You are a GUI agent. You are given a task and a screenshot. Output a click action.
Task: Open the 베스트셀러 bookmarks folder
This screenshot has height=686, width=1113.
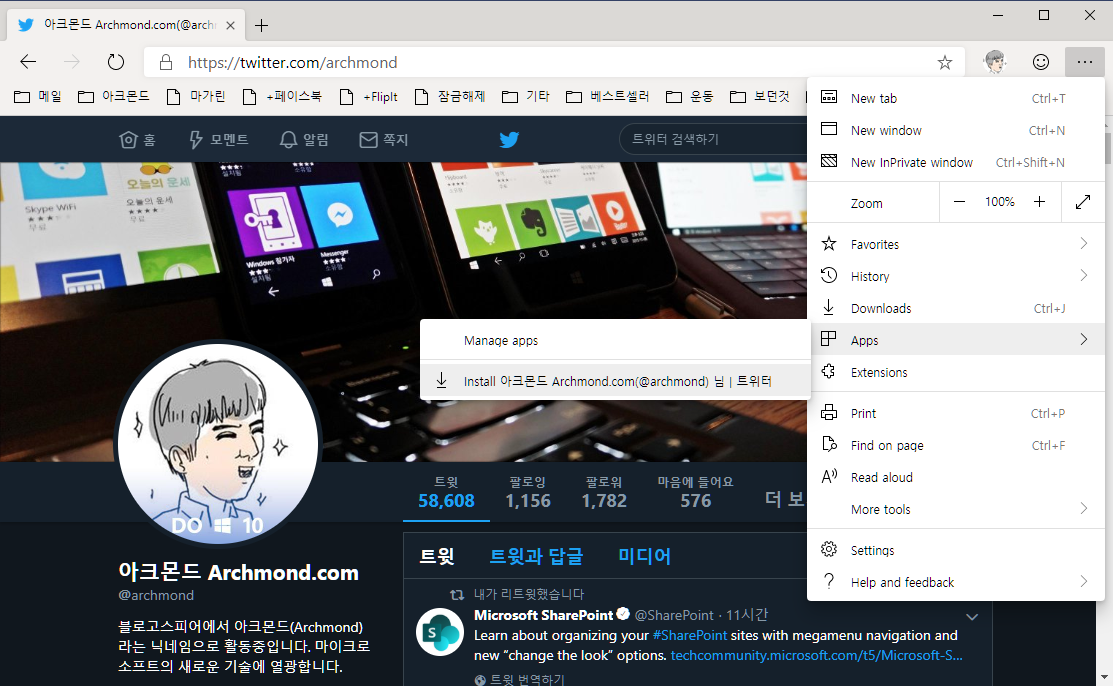[x=608, y=97]
